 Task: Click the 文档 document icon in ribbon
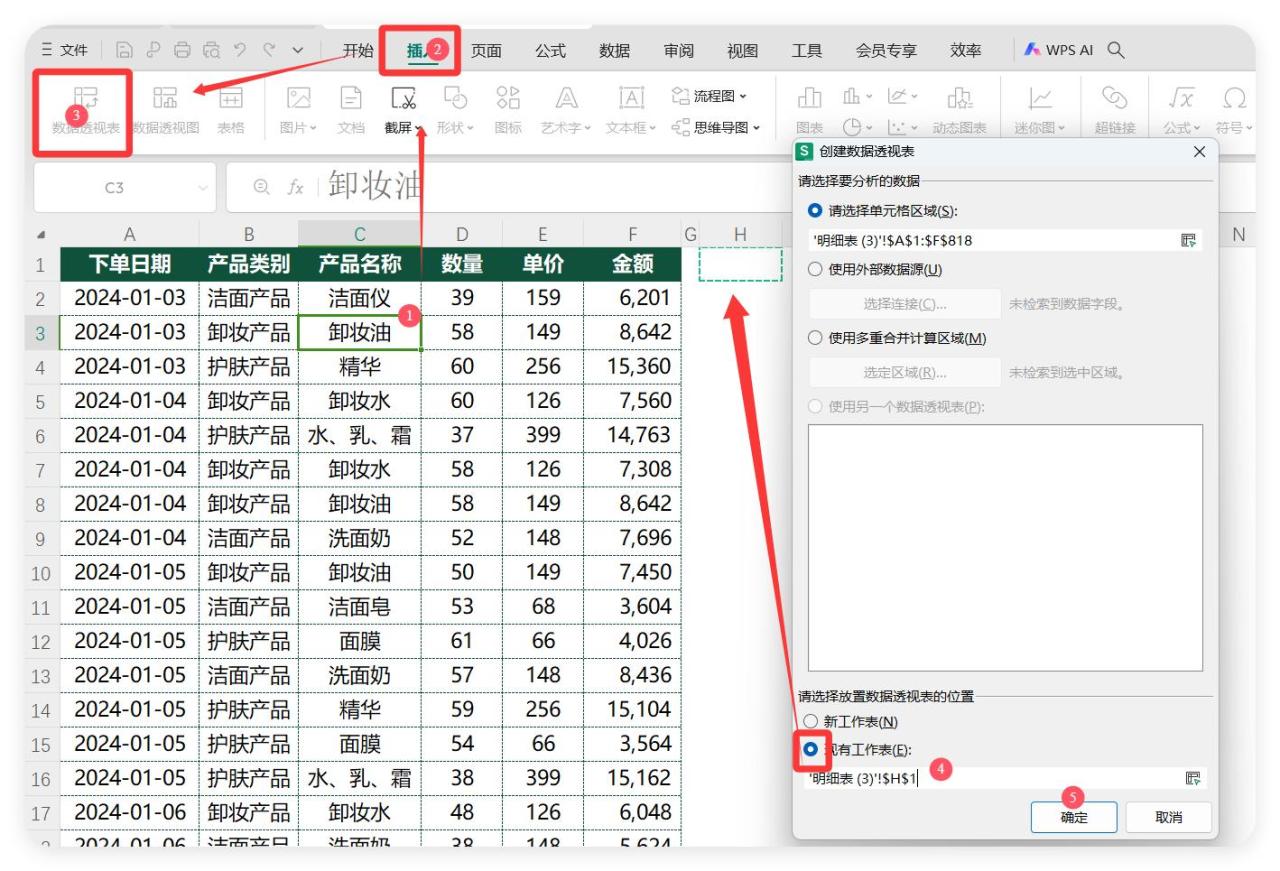(x=351, y=98)
